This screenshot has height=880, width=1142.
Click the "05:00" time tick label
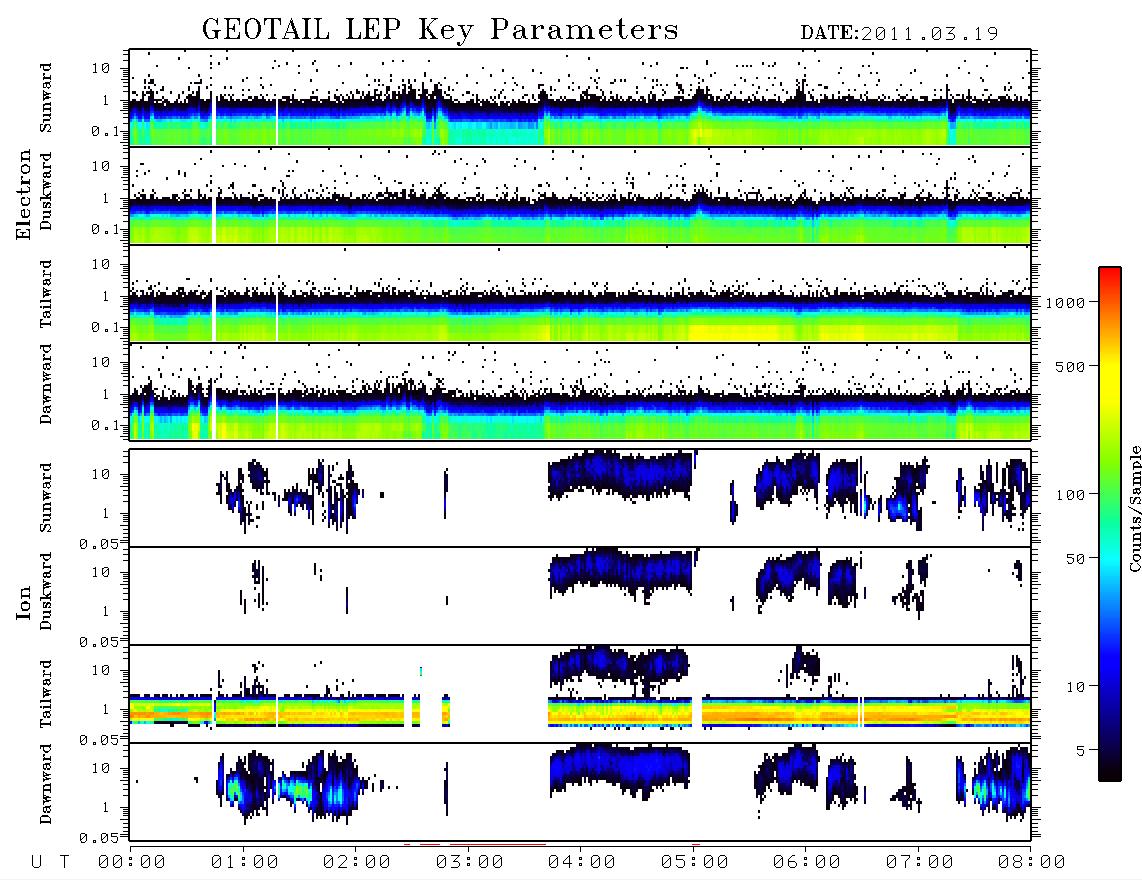[x=695, y=863]
